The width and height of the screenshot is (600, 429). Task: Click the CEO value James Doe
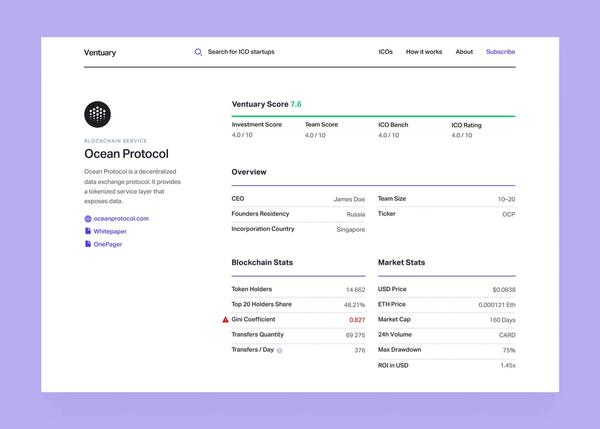tap(349, 199)
